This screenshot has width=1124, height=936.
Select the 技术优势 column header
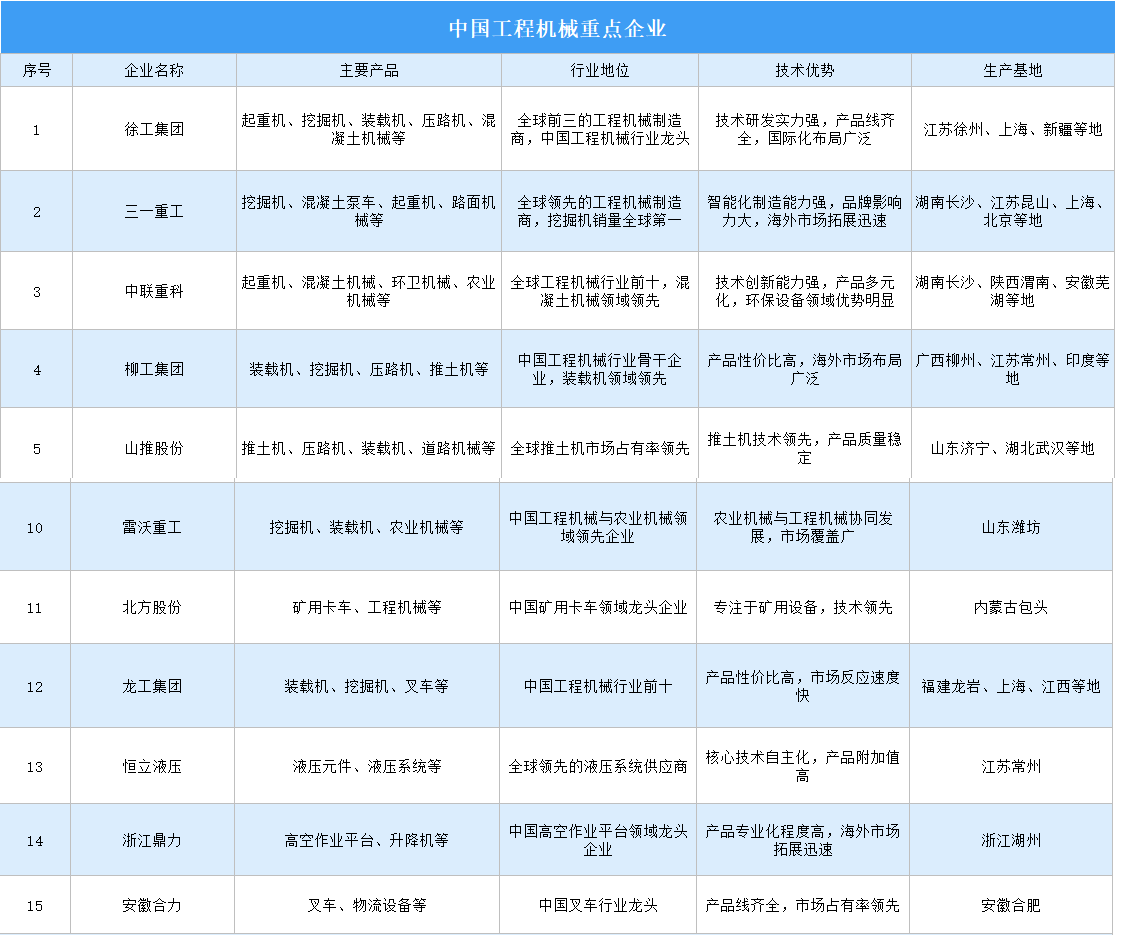click(x=805, y=70)
